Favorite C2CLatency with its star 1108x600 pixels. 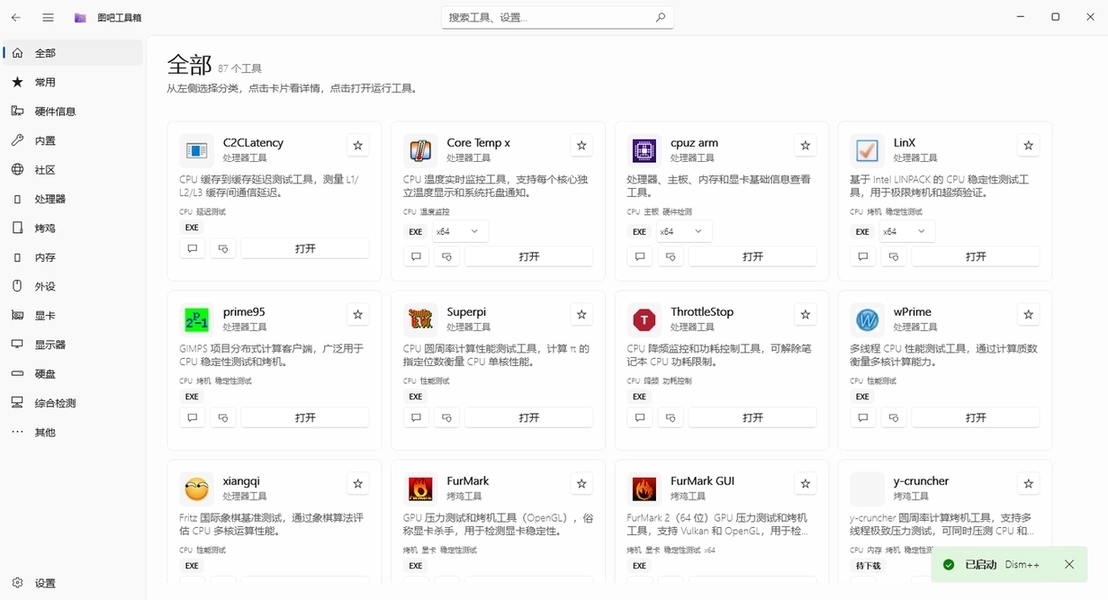(x=358, y=146)
